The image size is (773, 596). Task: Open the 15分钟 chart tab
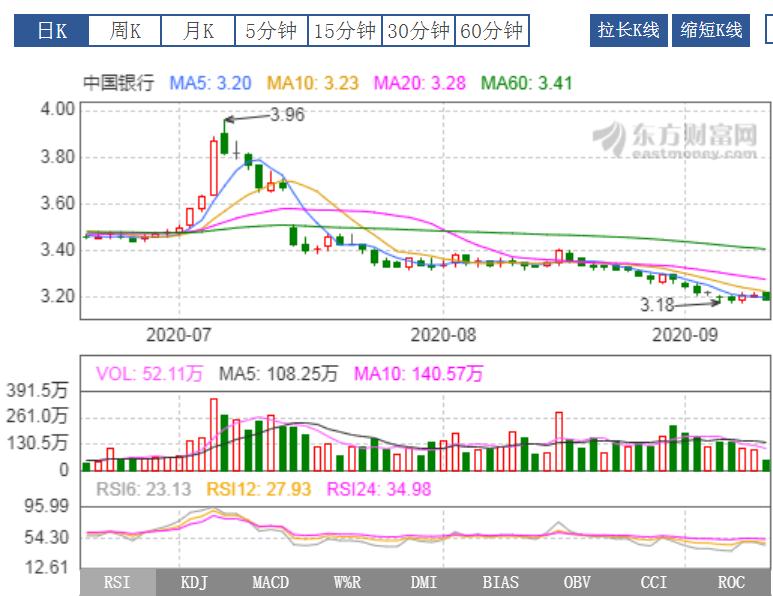coord(345,31)
